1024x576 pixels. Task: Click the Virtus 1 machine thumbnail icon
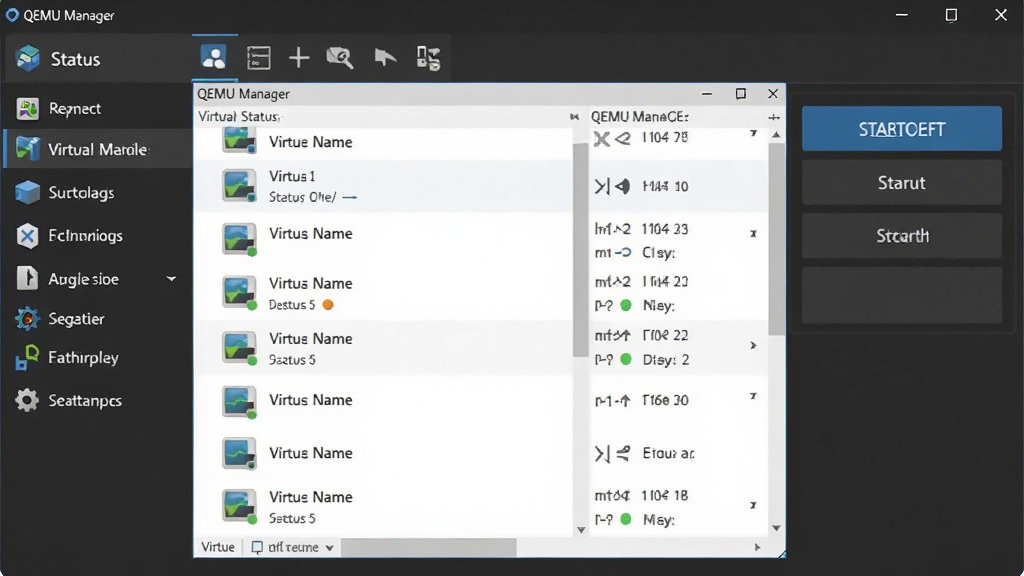[x=239, y=185]
